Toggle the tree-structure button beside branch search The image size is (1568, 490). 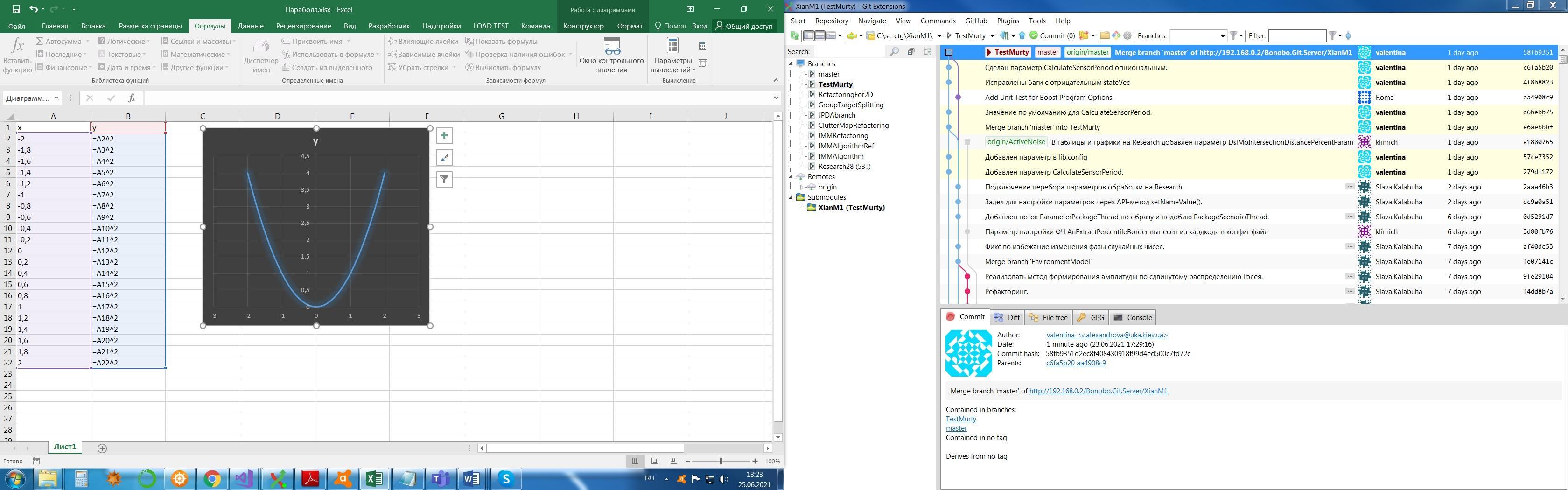928,52
